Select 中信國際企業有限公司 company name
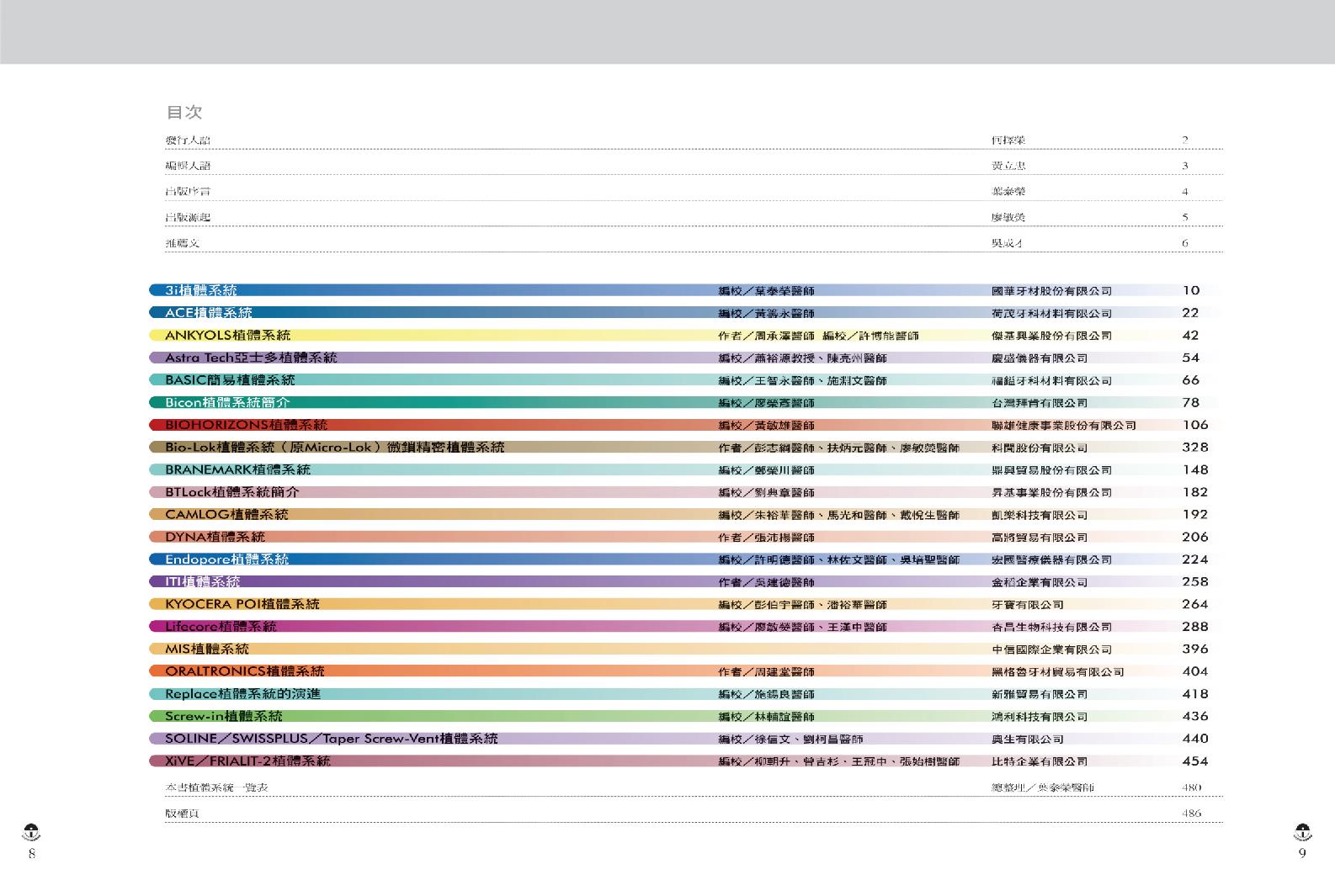The height and width of the screenshot is (896, 1335). [x=1051, y=649]
